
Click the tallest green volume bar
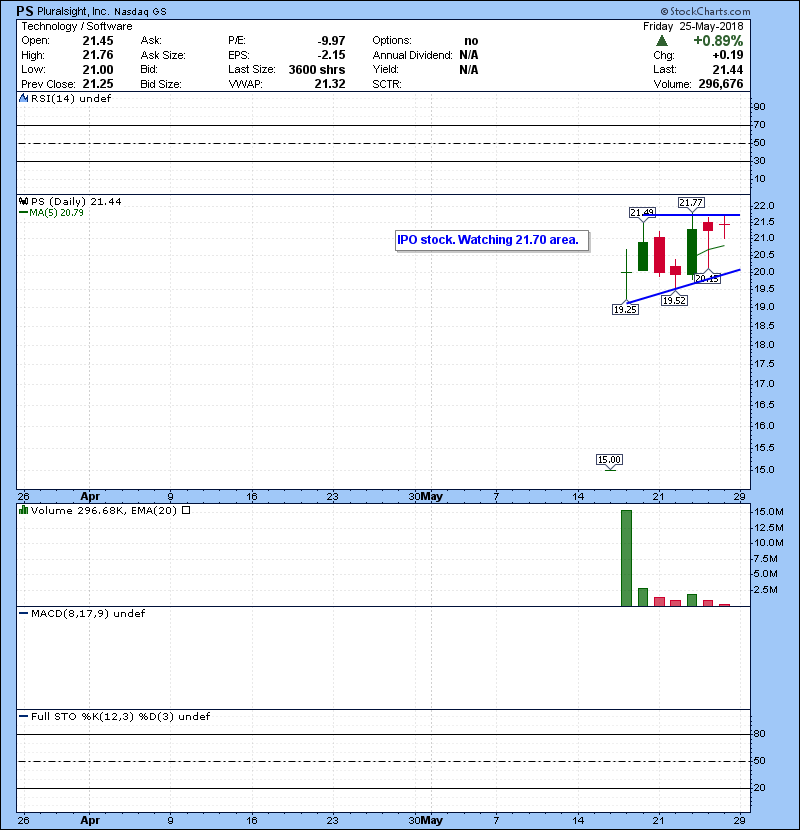coord(627,557)
